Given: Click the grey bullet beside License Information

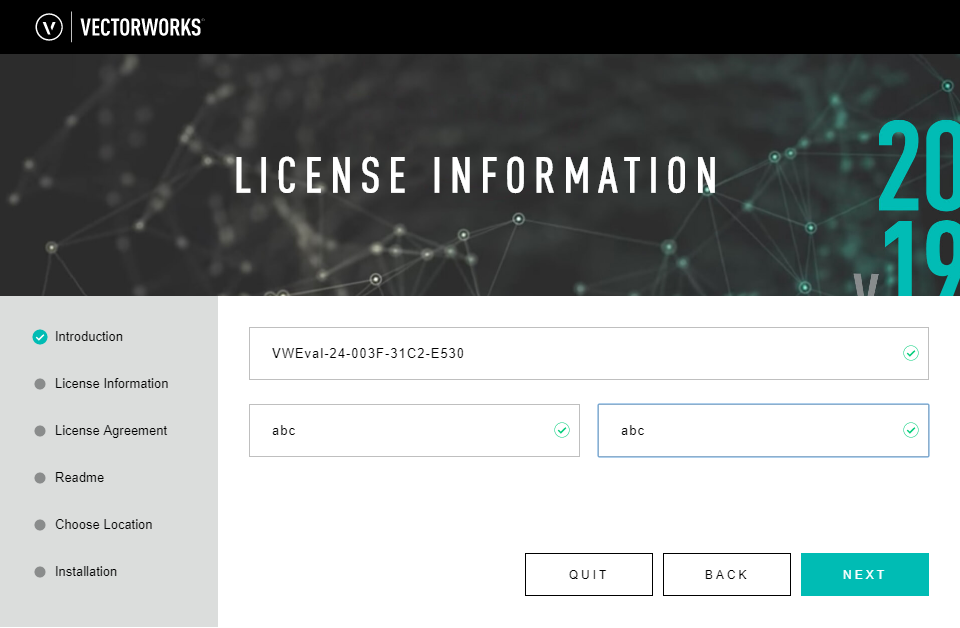Looking at the screenshot, I should point(40,384).
